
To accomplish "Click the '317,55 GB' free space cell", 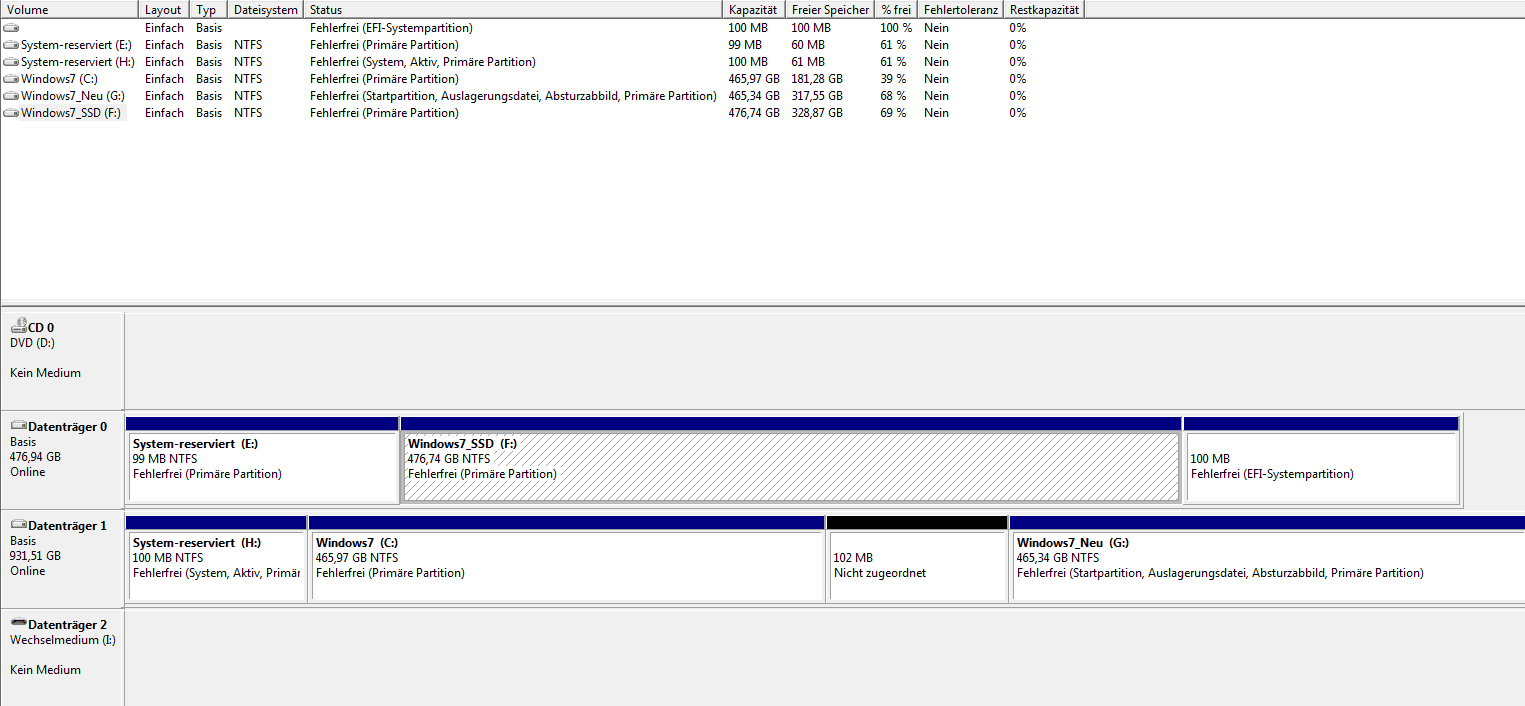I will [x=817, y=96].
